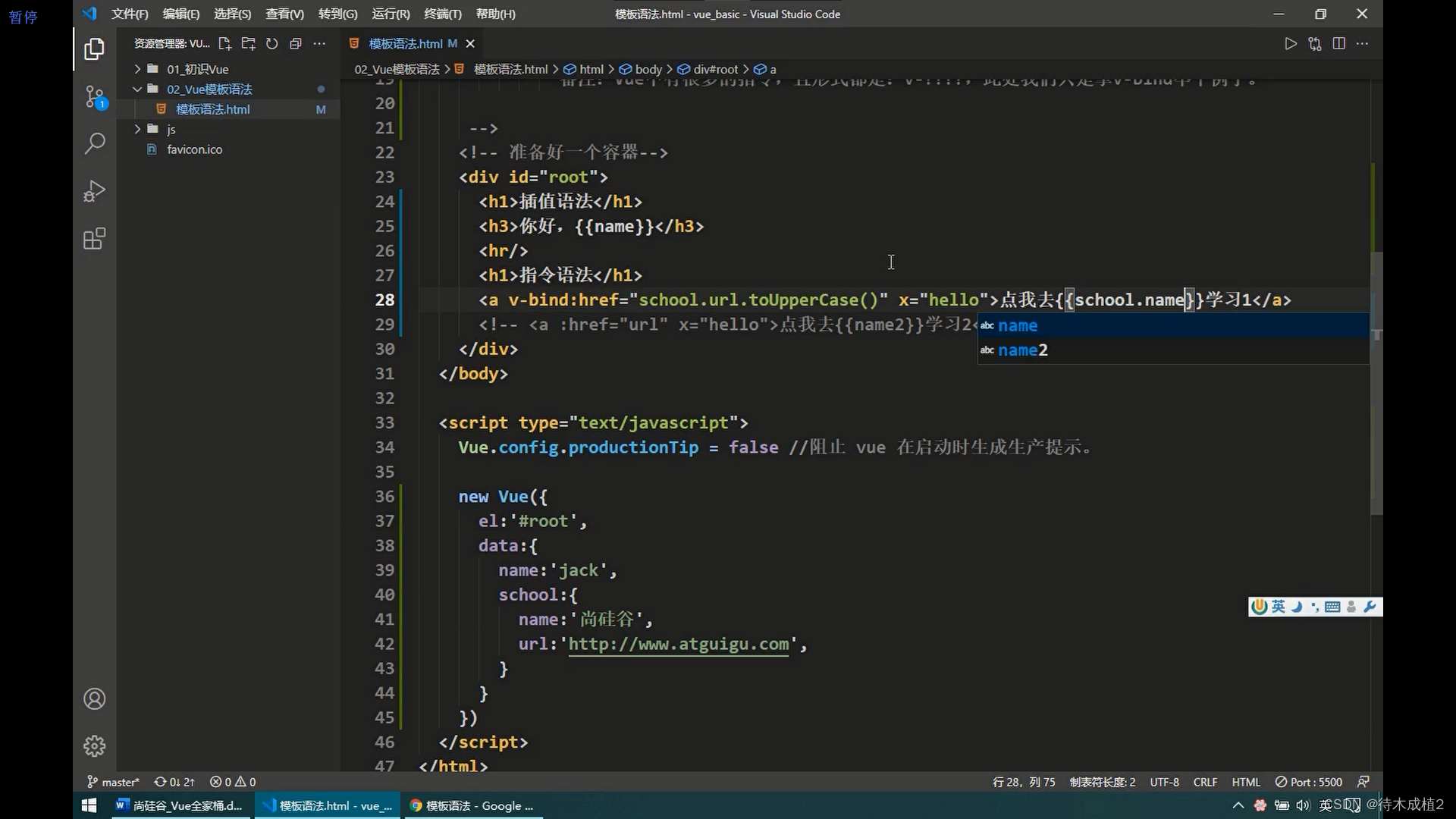
Task: Open the 选择(S) menu
Action: pyautogui.click(x=232, y=14)
